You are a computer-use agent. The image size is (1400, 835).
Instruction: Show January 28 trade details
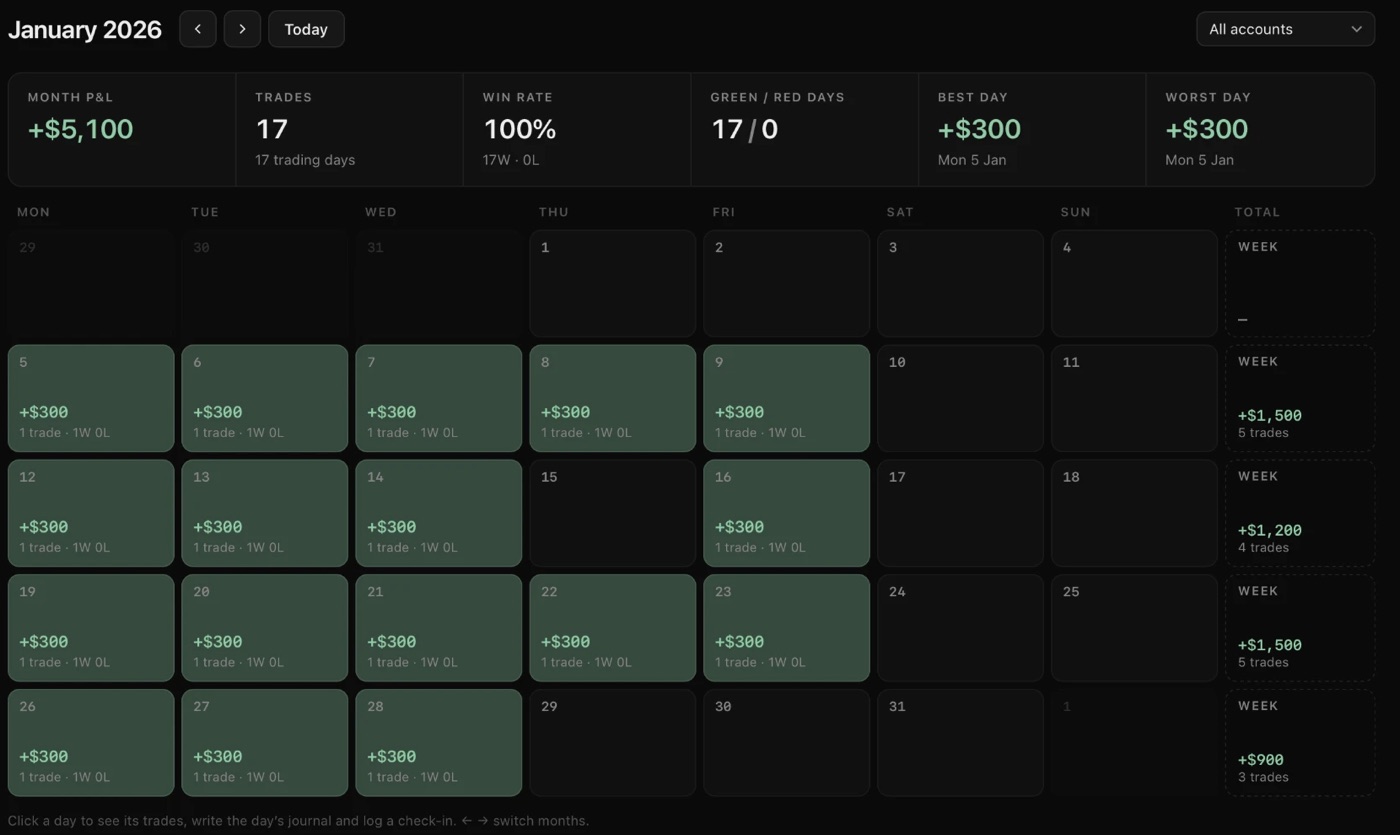pos(439,743)
